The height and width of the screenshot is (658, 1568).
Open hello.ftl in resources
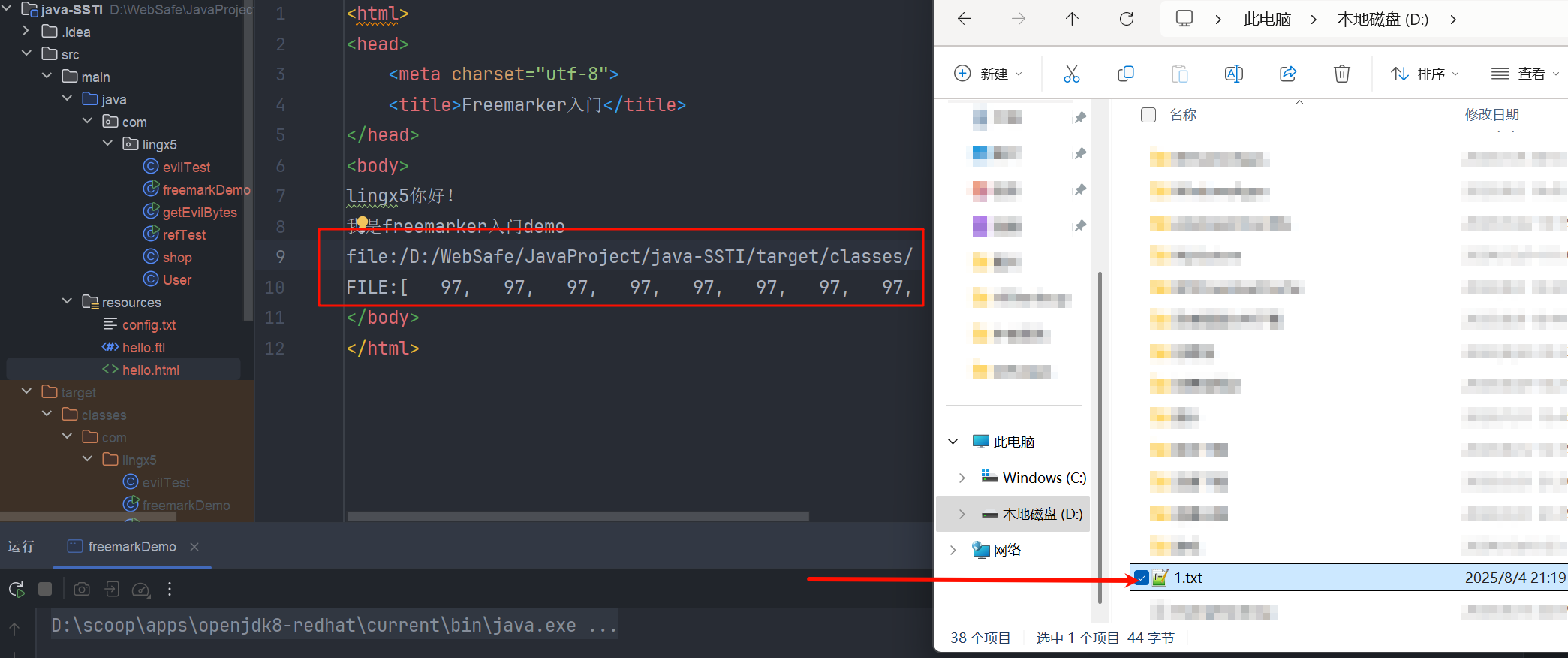pyautogui.click(x=143, y=347)
